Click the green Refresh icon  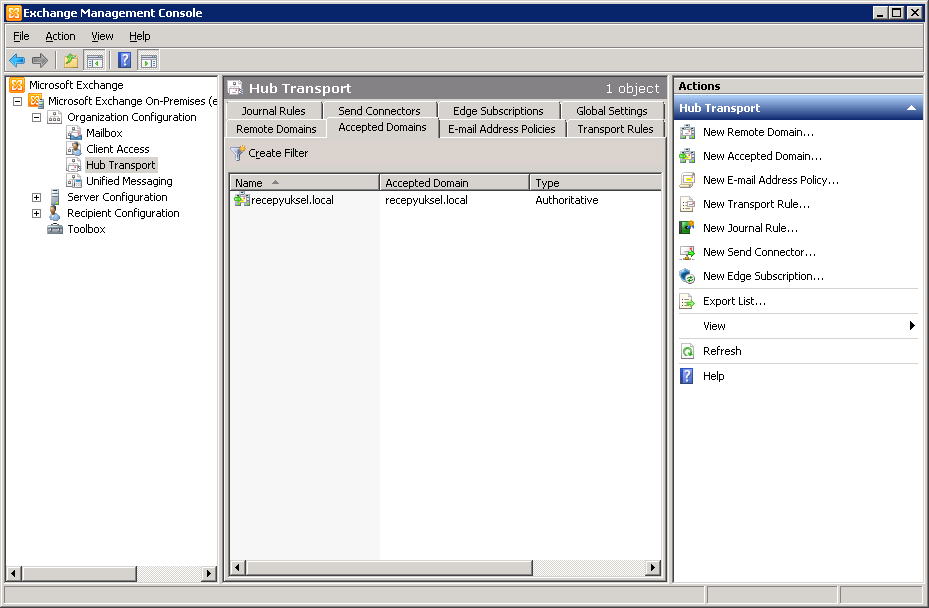pos(687,351)
